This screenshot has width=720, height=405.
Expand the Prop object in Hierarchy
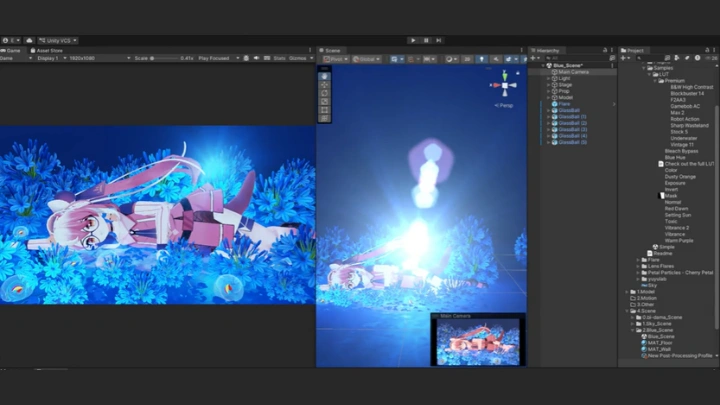click(x=548, y=91)
